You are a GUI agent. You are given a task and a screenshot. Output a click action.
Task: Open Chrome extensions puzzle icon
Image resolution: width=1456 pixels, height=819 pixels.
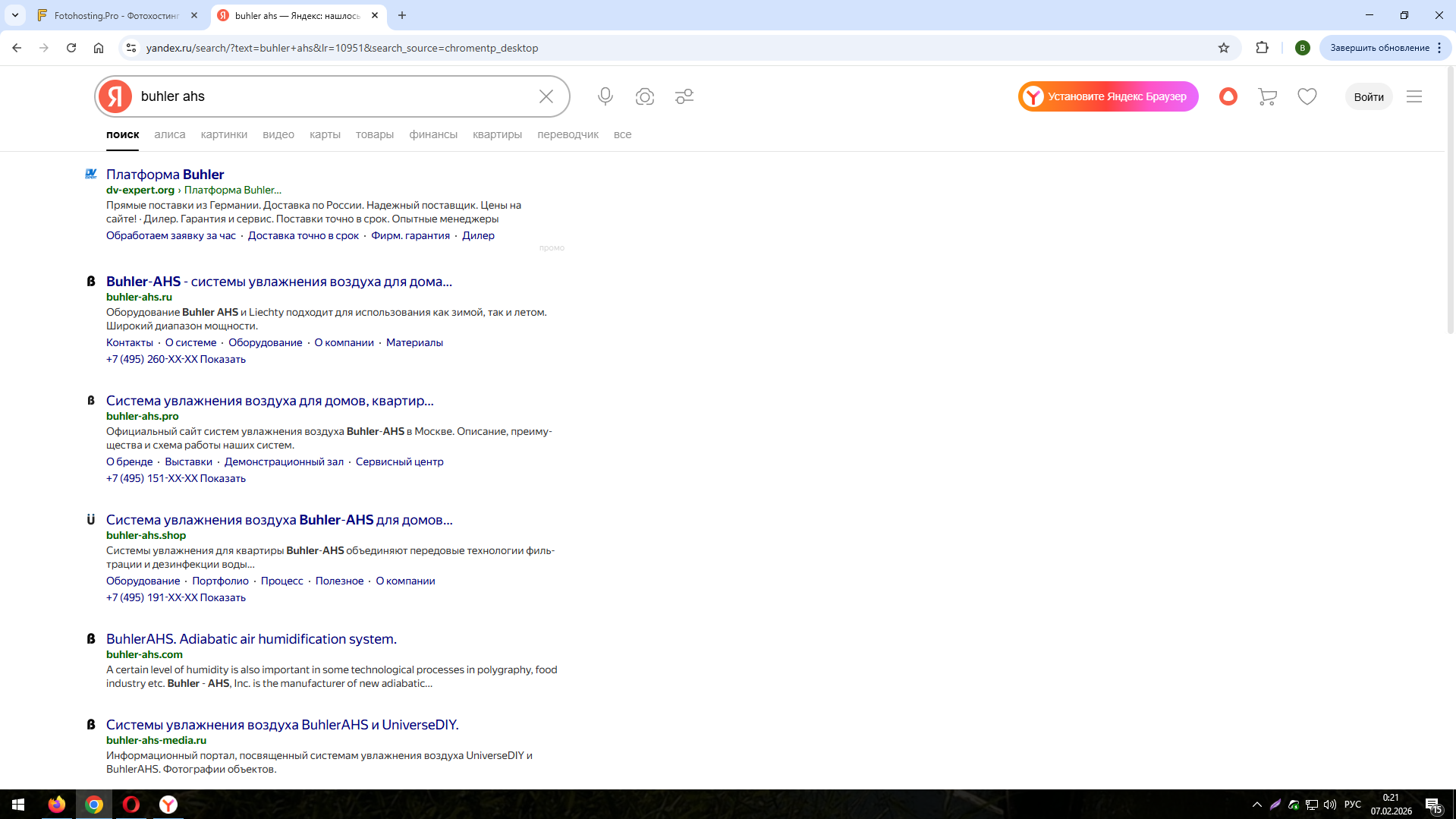pos(1263,48)
